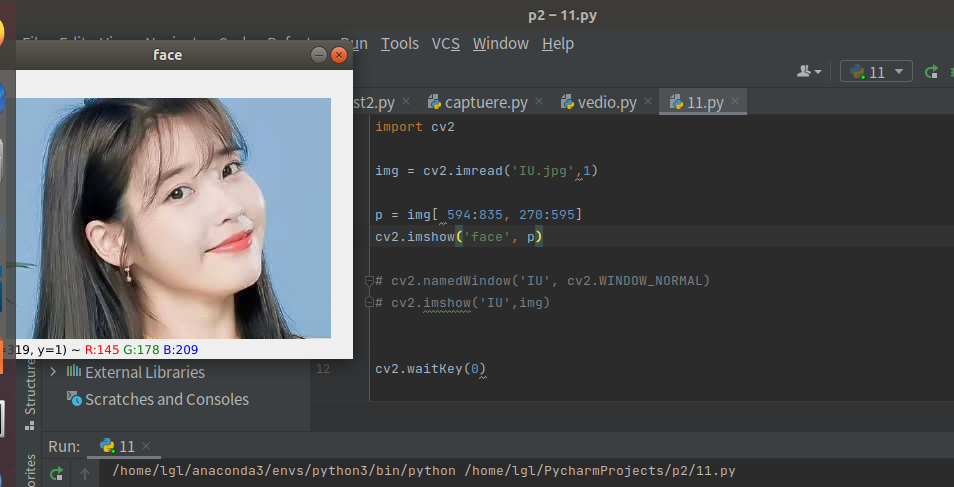This screenshot has height=487, width=954.
Task: Open the code-with-me user icon menu
Action: click(x=809, y=72)
